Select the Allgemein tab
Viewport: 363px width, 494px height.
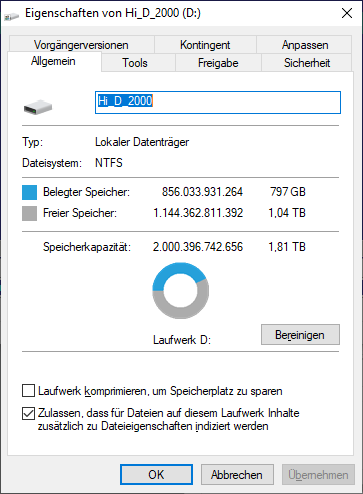click(x=53, y=61)
